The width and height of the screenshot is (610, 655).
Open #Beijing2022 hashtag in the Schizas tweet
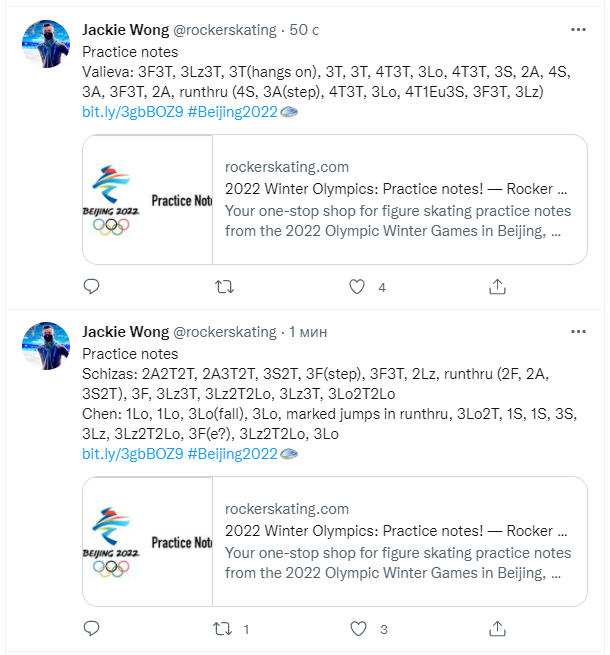[x=232, y=454]
